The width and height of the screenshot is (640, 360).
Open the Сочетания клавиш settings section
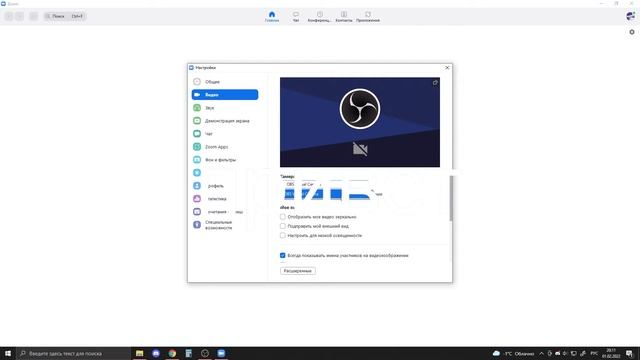[224, 212]
